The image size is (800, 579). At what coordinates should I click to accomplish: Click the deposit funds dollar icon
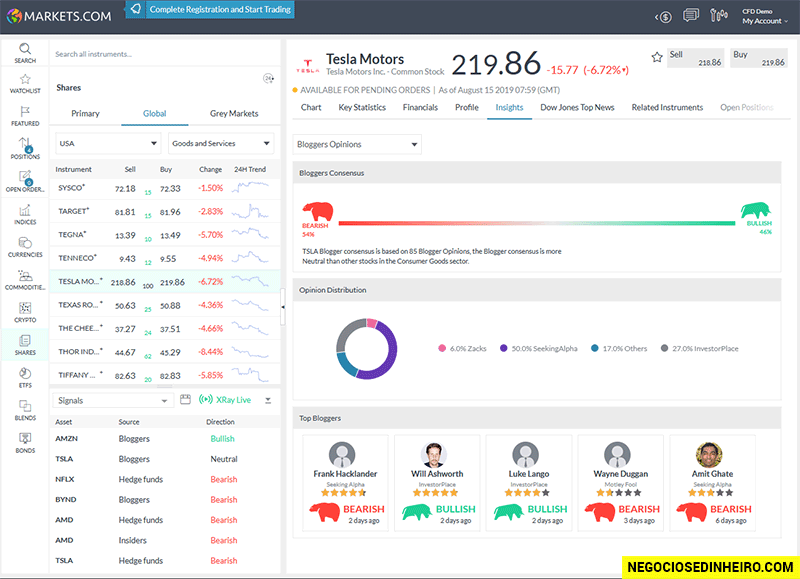tap(663, 17)
